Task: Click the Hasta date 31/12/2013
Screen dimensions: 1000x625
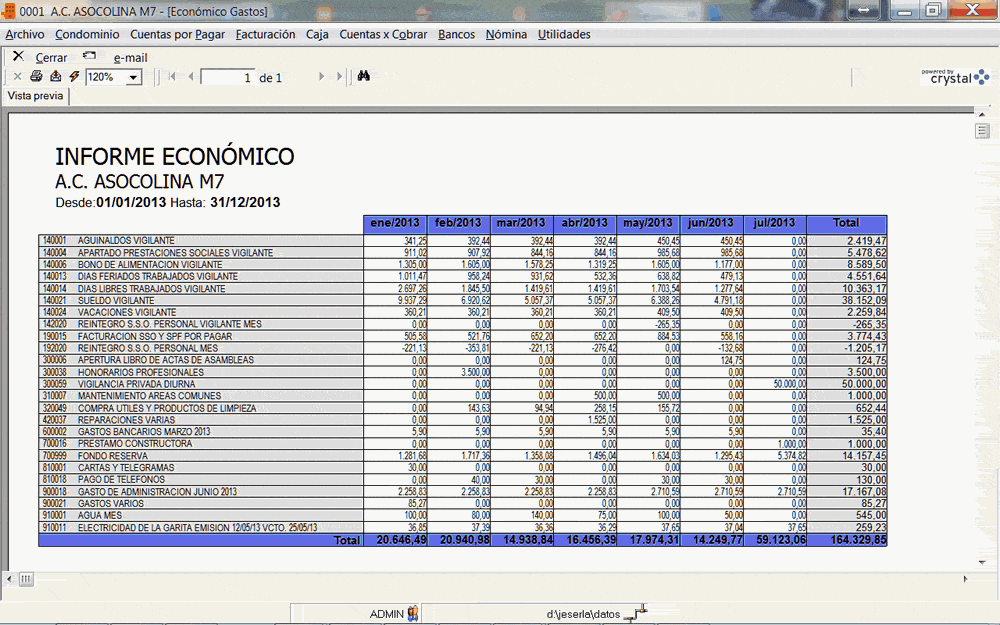Action: (245, 203)
